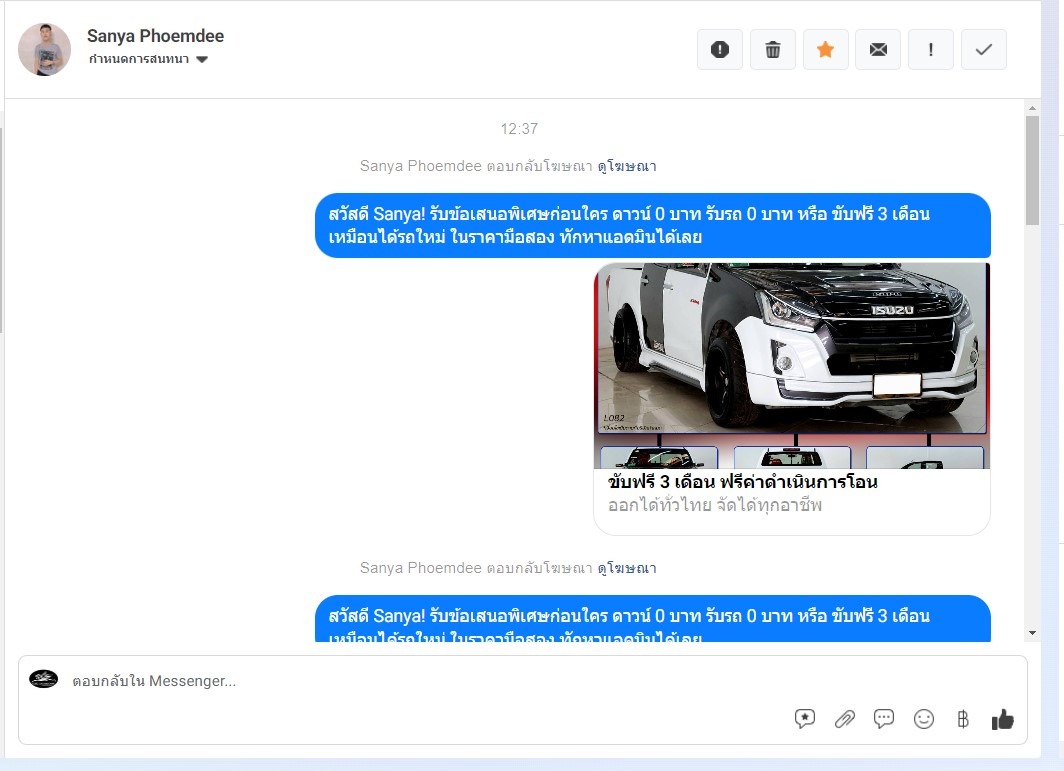Image resolution: width=1064 pixels, height=771 pixels.
Task: Click the conversation's vertical scrollbar thumb
Action: (1032, 170)
